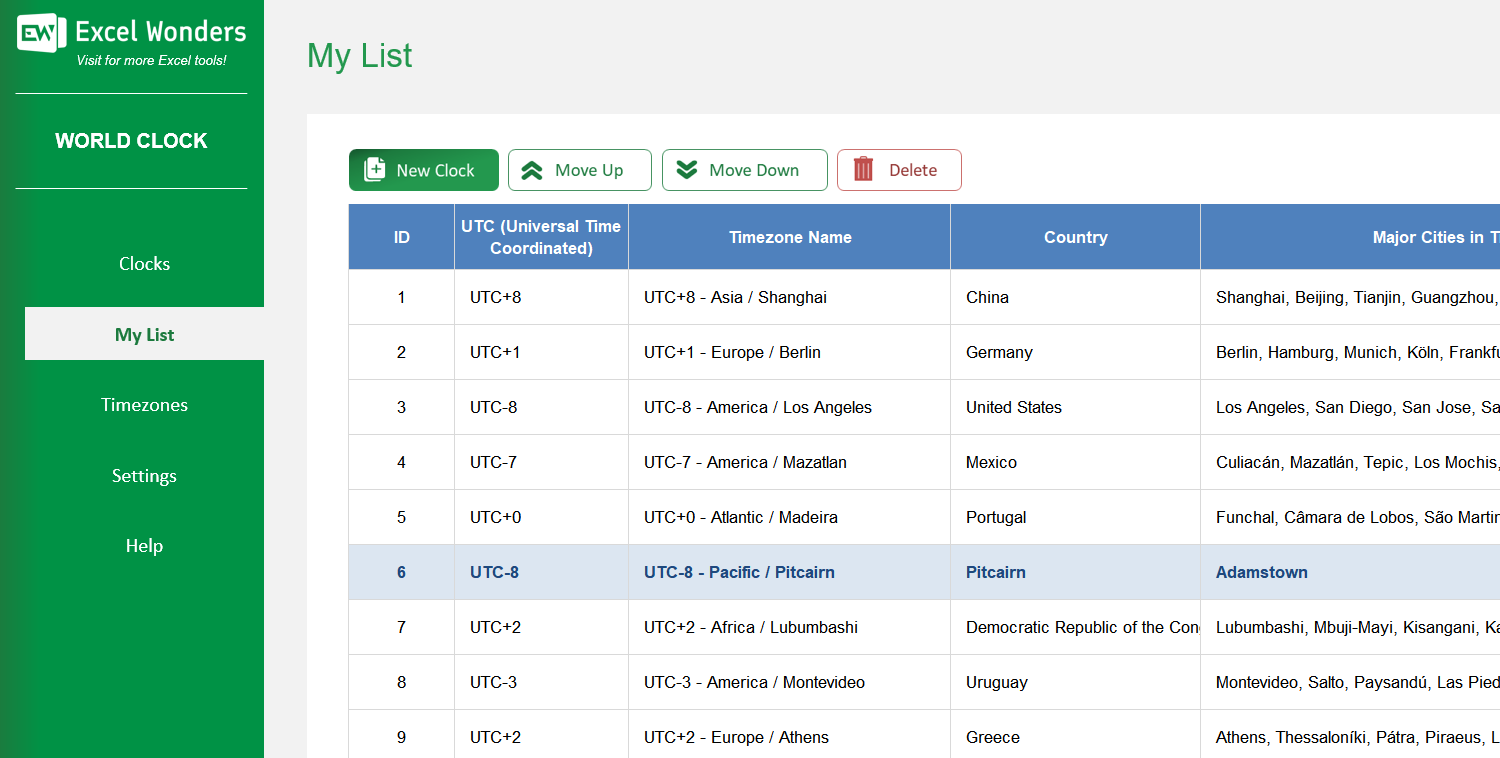This screenshot has height=758, width=1500.
Task: Select the highlighted Pitcairn row's Adamstown cell
Action: click(x=1350, y=572)
